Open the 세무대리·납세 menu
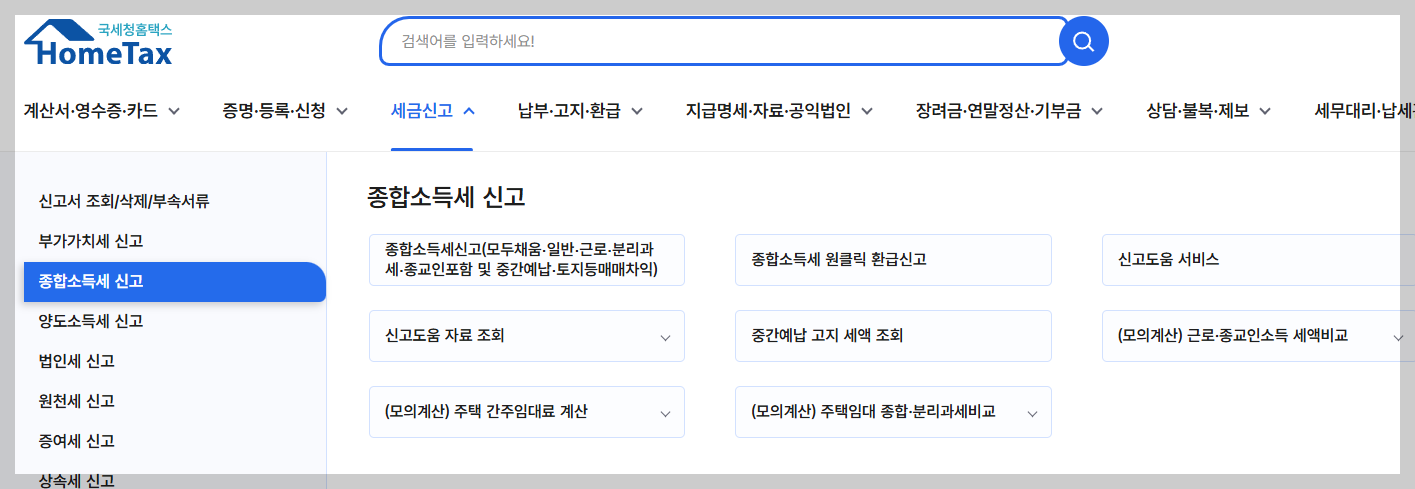This screenshot has height=489, width=1415. click(1364, 111)
